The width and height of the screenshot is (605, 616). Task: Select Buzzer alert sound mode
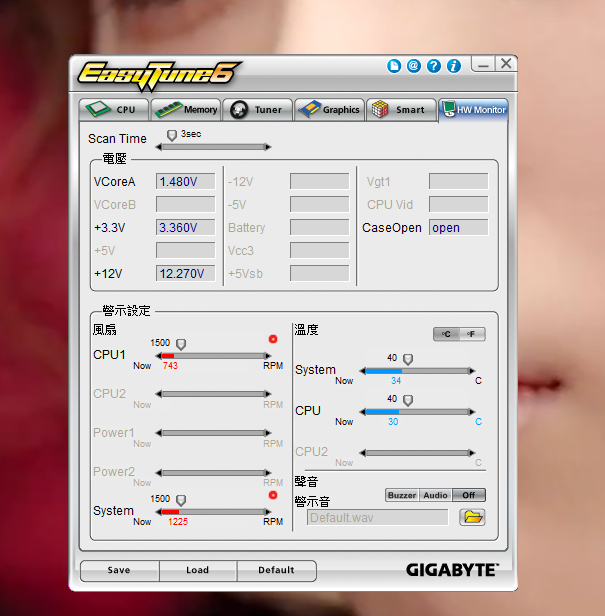click(402, 495)
